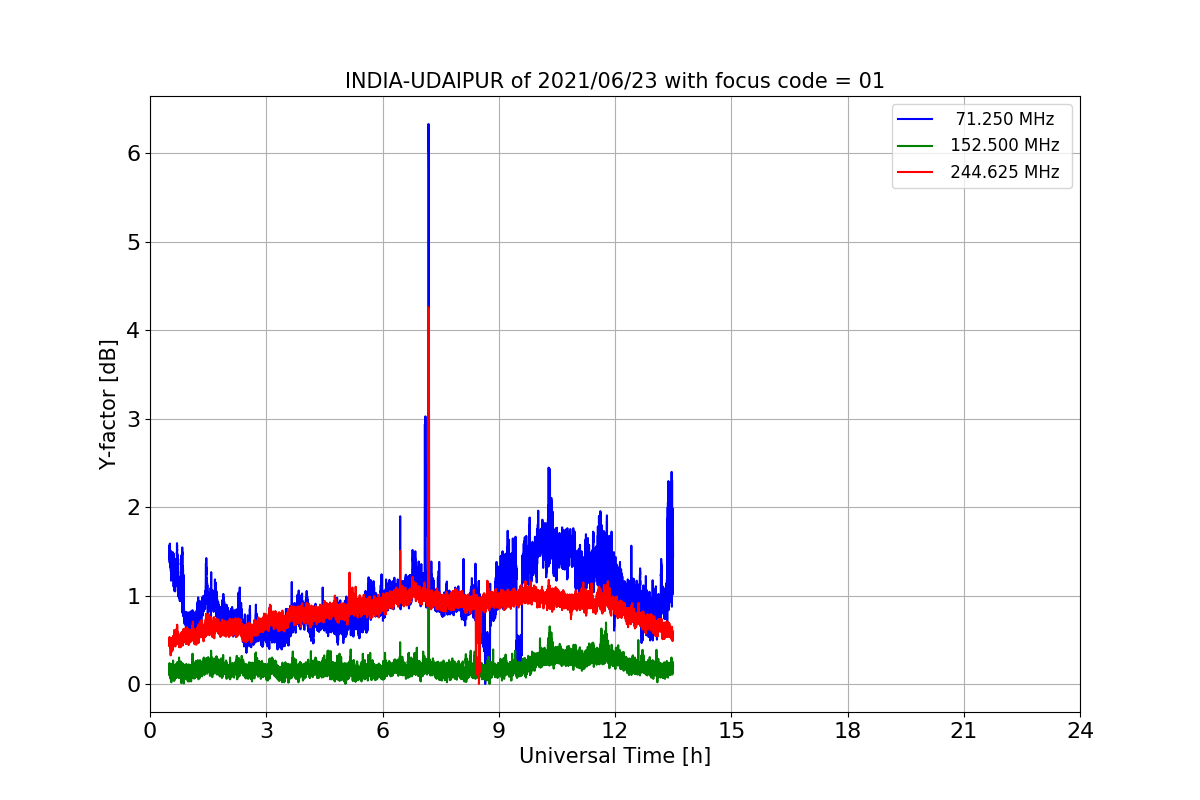Click y-axis tick label 5
Screen dimensions: 1200x800
point(132,242)
